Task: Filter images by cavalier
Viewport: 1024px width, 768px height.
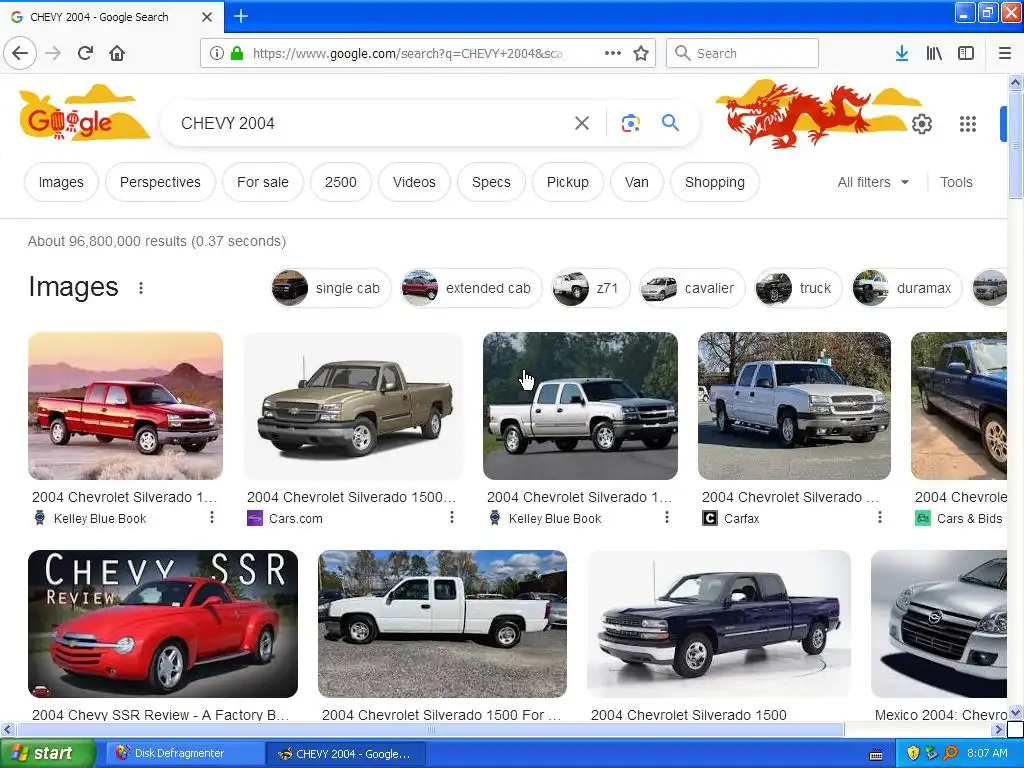Action: (x=692, y=288)
